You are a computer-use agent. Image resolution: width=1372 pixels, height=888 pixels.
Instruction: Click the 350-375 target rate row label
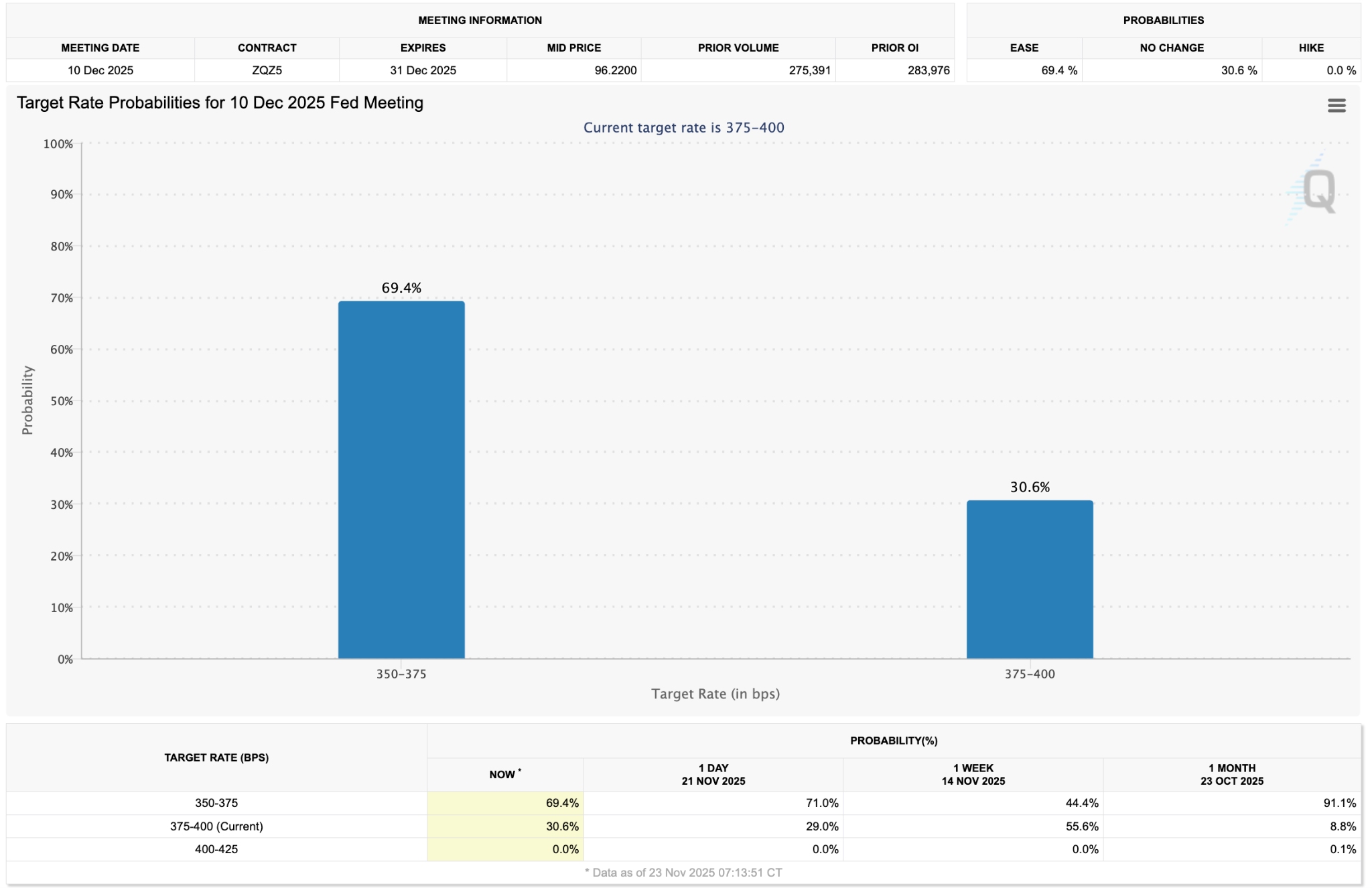tap(216, 802)
